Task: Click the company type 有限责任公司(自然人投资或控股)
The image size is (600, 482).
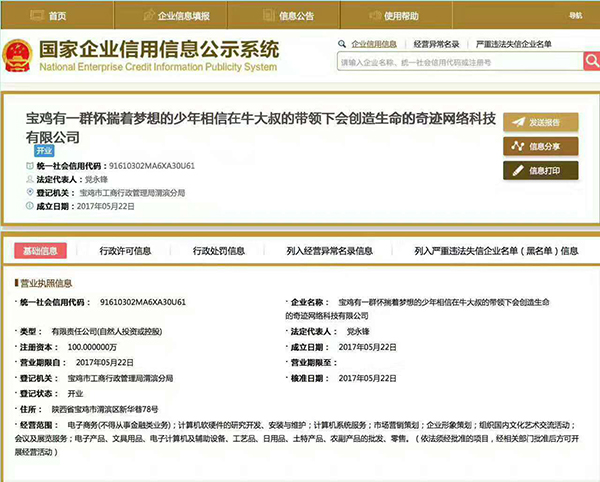Action: 107,331
